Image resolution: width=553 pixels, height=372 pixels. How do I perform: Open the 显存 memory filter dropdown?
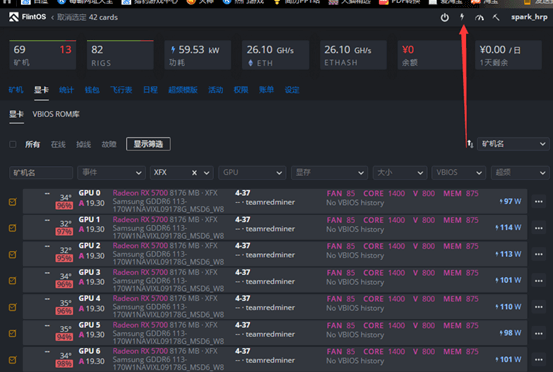[329, 173]
